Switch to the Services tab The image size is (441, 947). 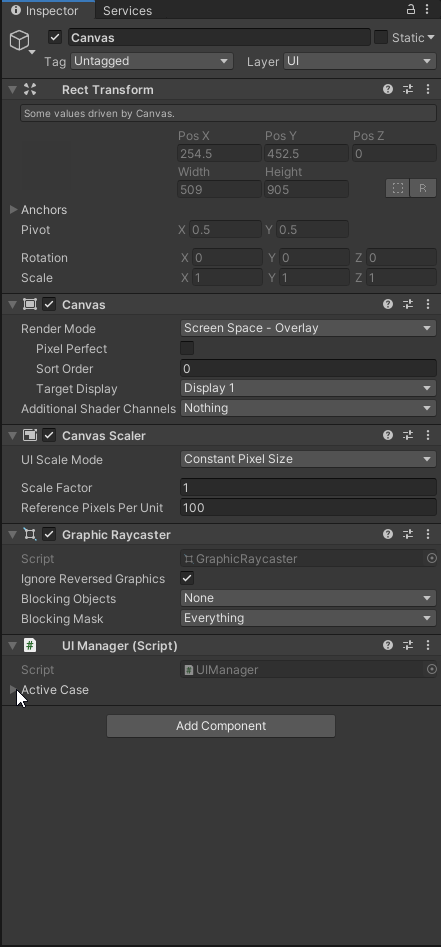[127, 10]
